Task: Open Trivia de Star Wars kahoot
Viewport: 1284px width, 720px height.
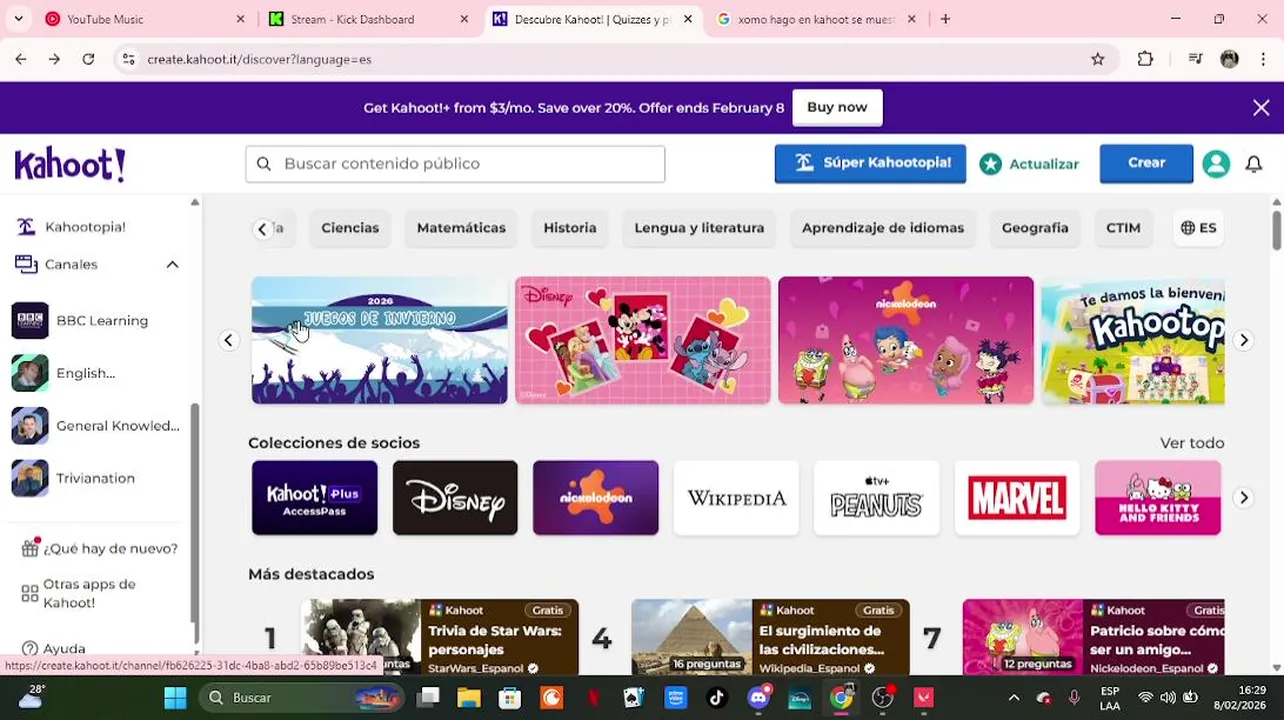Action: coord(440,637)
